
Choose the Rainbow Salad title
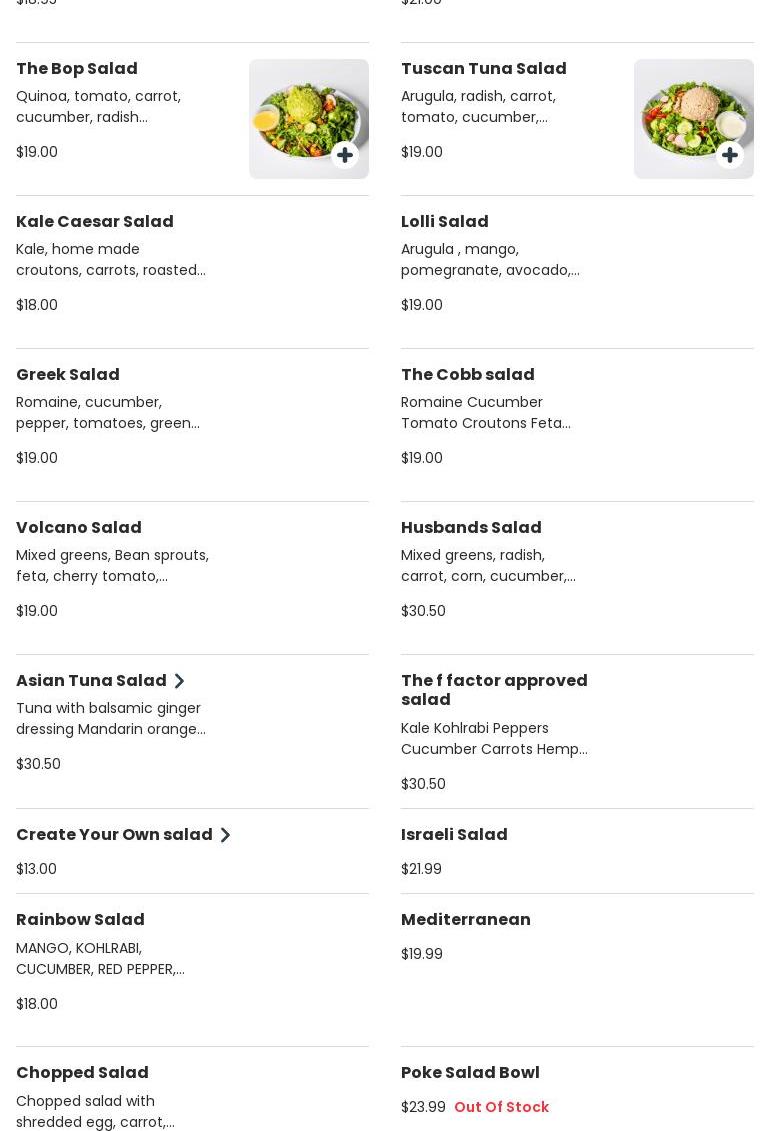(80, 919)
